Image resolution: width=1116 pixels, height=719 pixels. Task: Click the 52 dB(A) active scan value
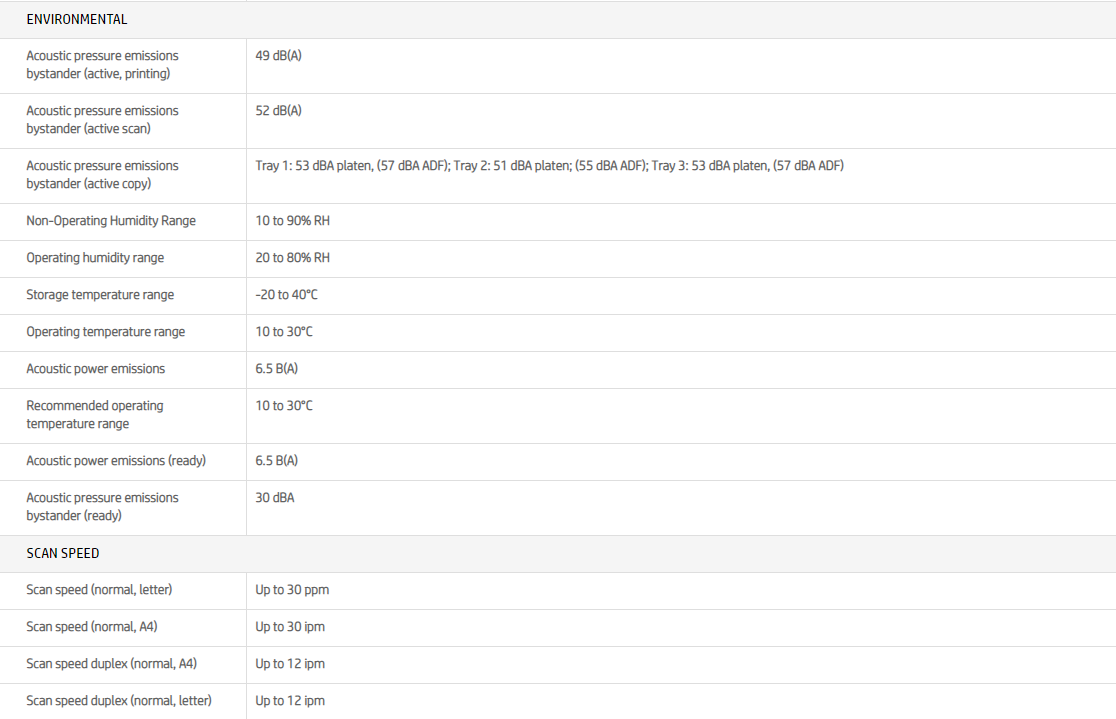click(278, 111)
